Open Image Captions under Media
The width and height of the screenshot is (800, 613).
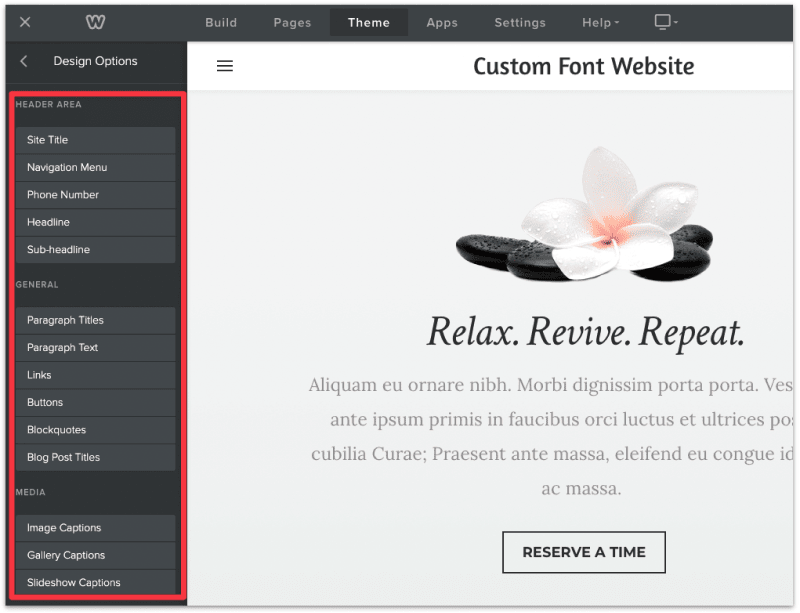tap(95, 527)
